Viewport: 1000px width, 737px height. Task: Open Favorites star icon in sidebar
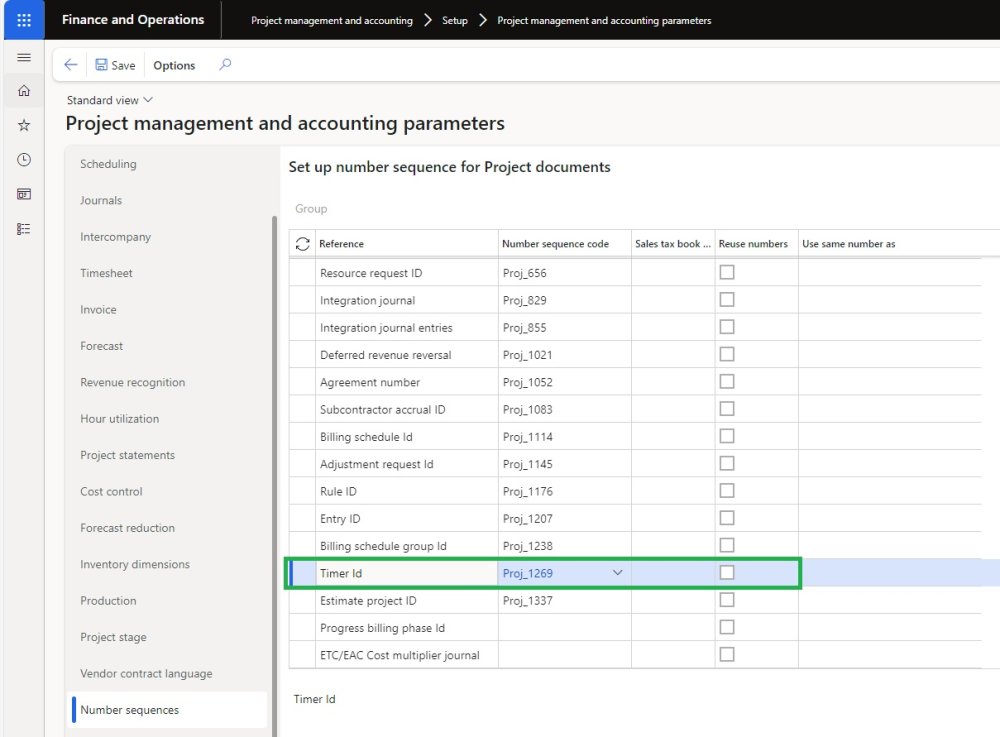coord(24,125)
